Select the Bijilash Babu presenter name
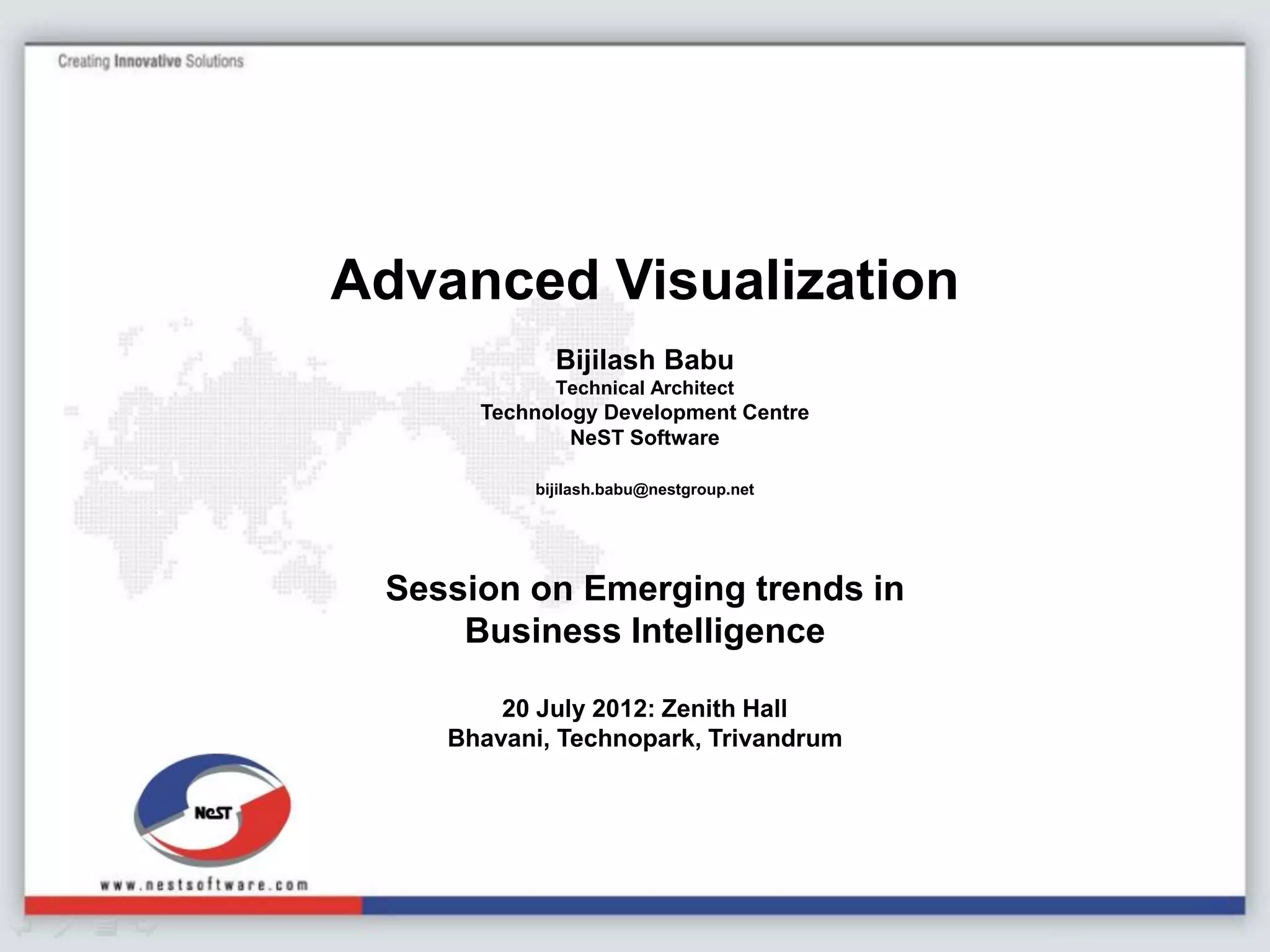This screenshot has height=952, width=1270. [644, 359]
